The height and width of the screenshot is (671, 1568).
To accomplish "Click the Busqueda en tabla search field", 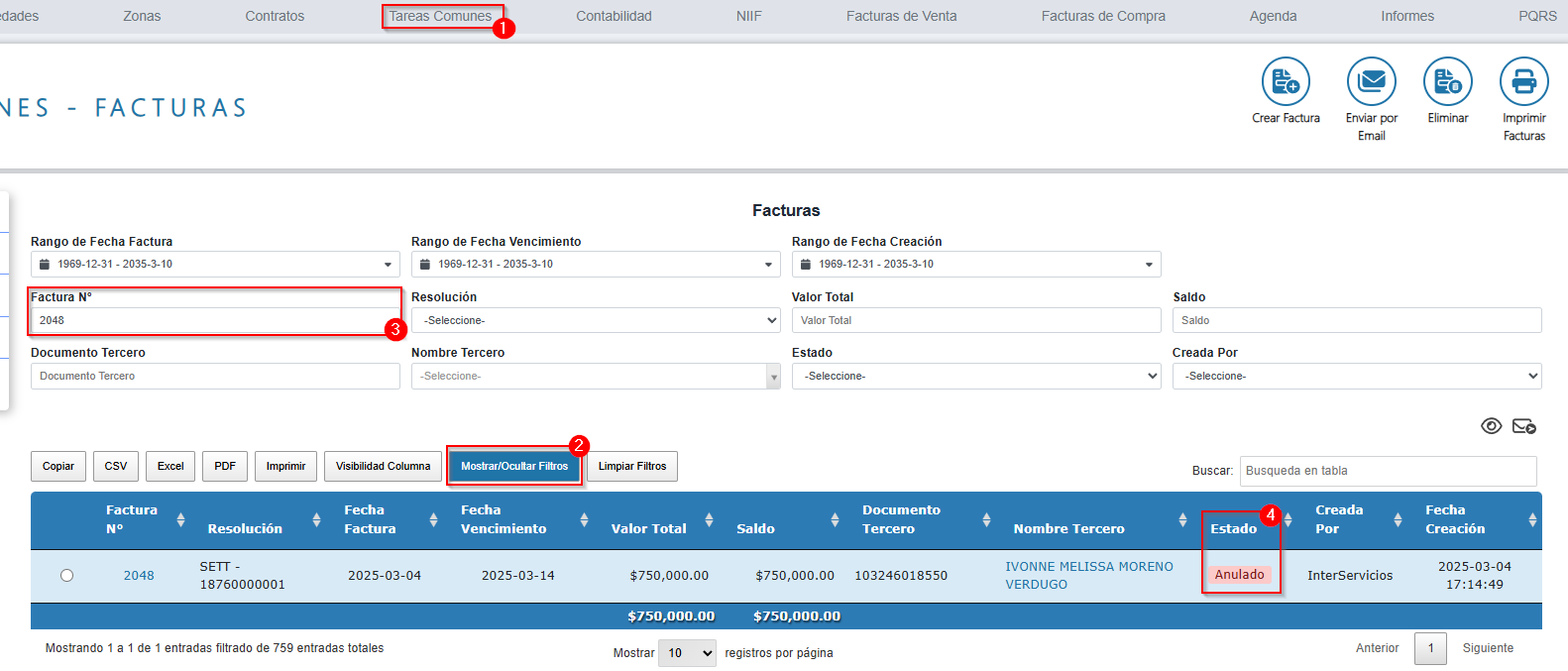I will [x=1388, y=471].
